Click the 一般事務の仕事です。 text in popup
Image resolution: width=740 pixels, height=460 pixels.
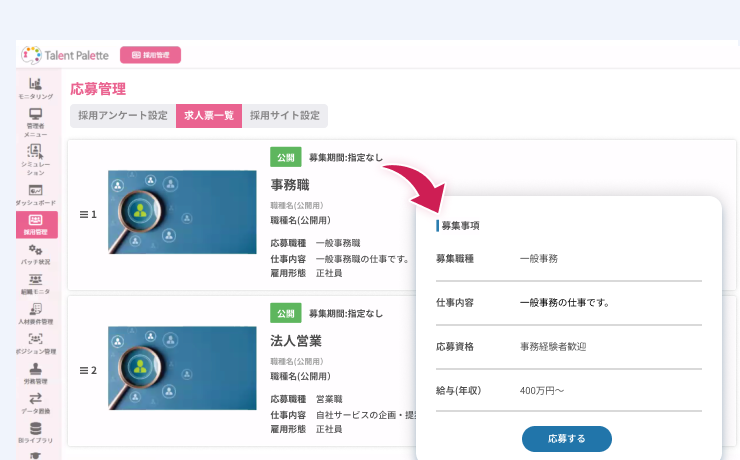click(565, 302)
